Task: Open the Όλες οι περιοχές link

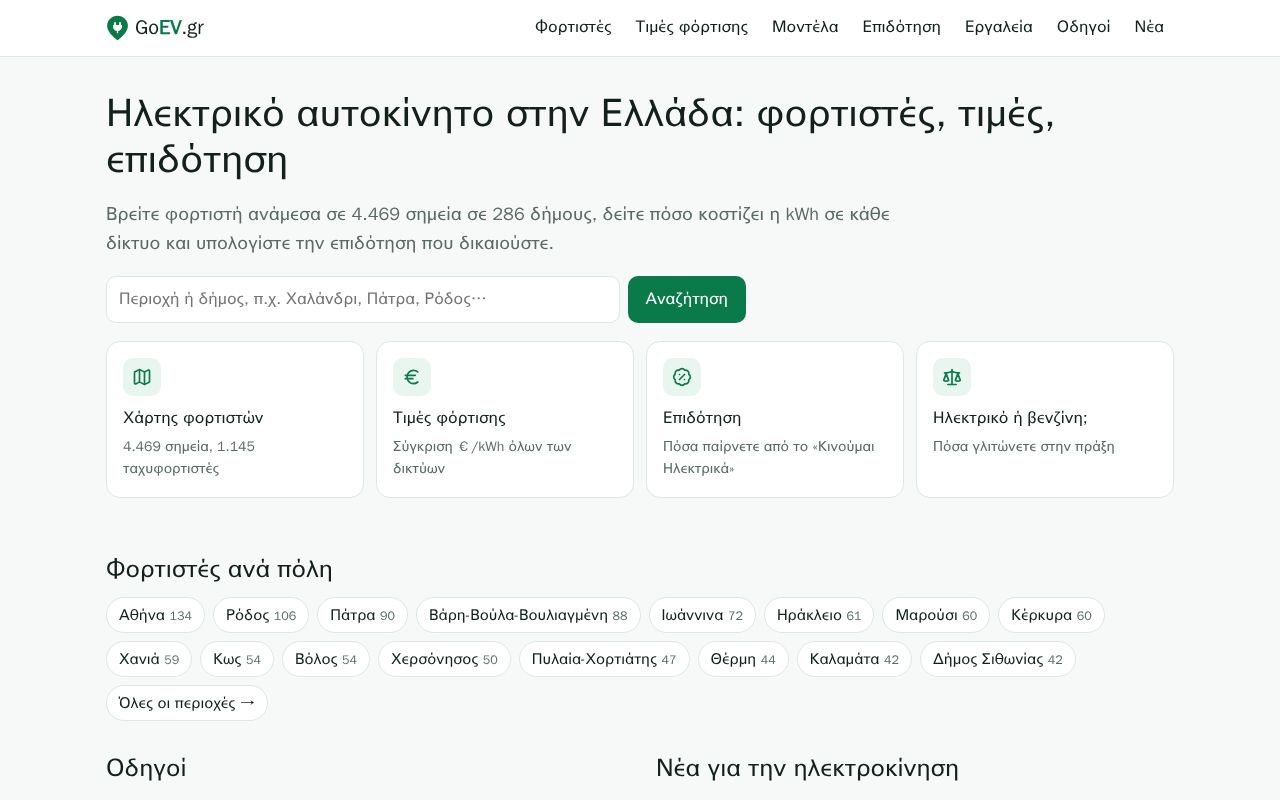Action: pyautogui.click(x=187, y=703)
